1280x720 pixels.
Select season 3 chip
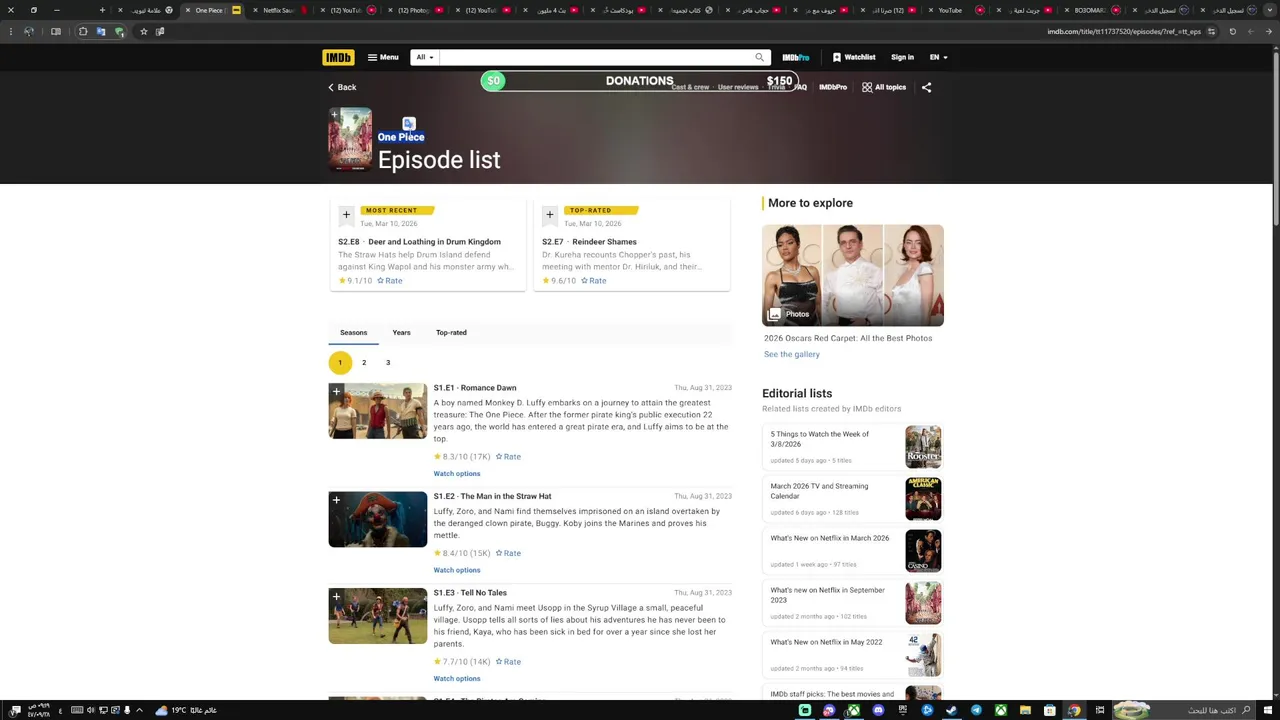pyautogui.click(x=388, y=363)
